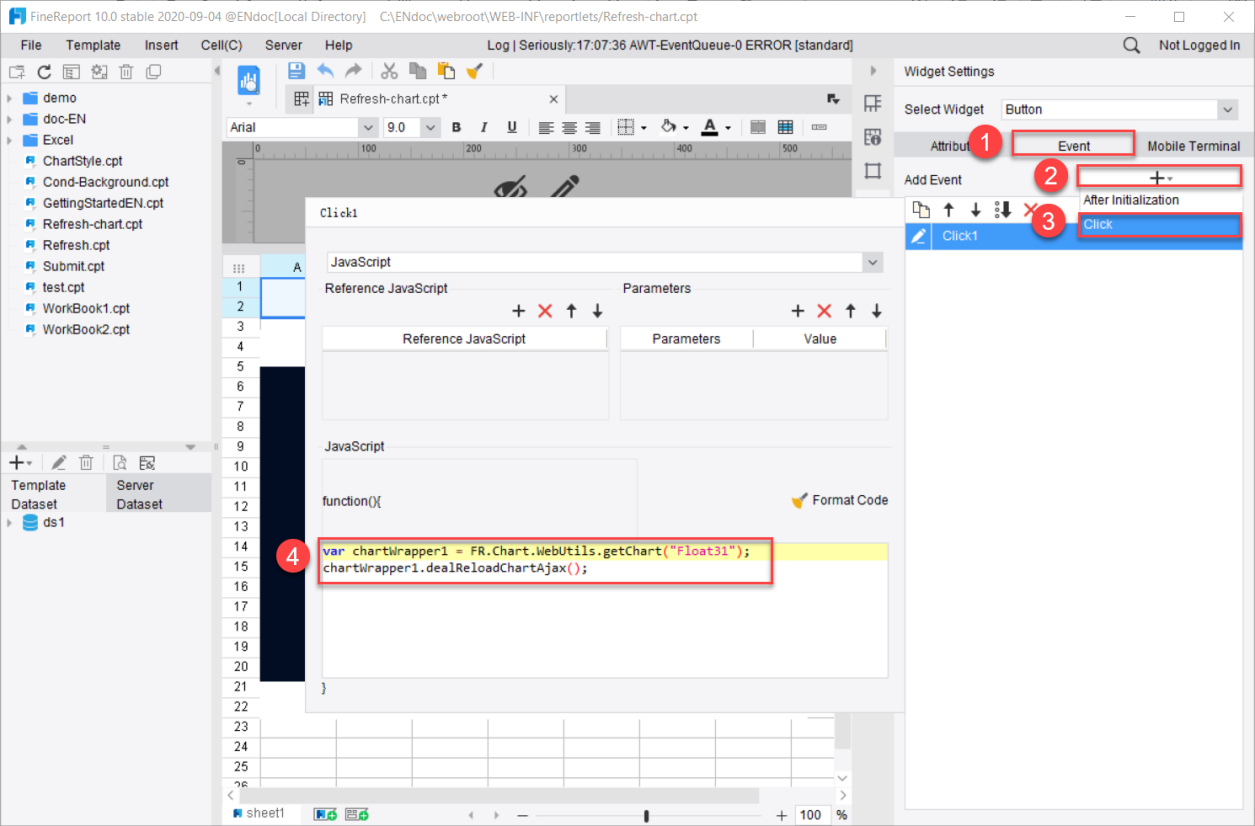This screenshot has width=1255, height=826.
Task: Choose After Initialization event
Action: click(1160, 200)
